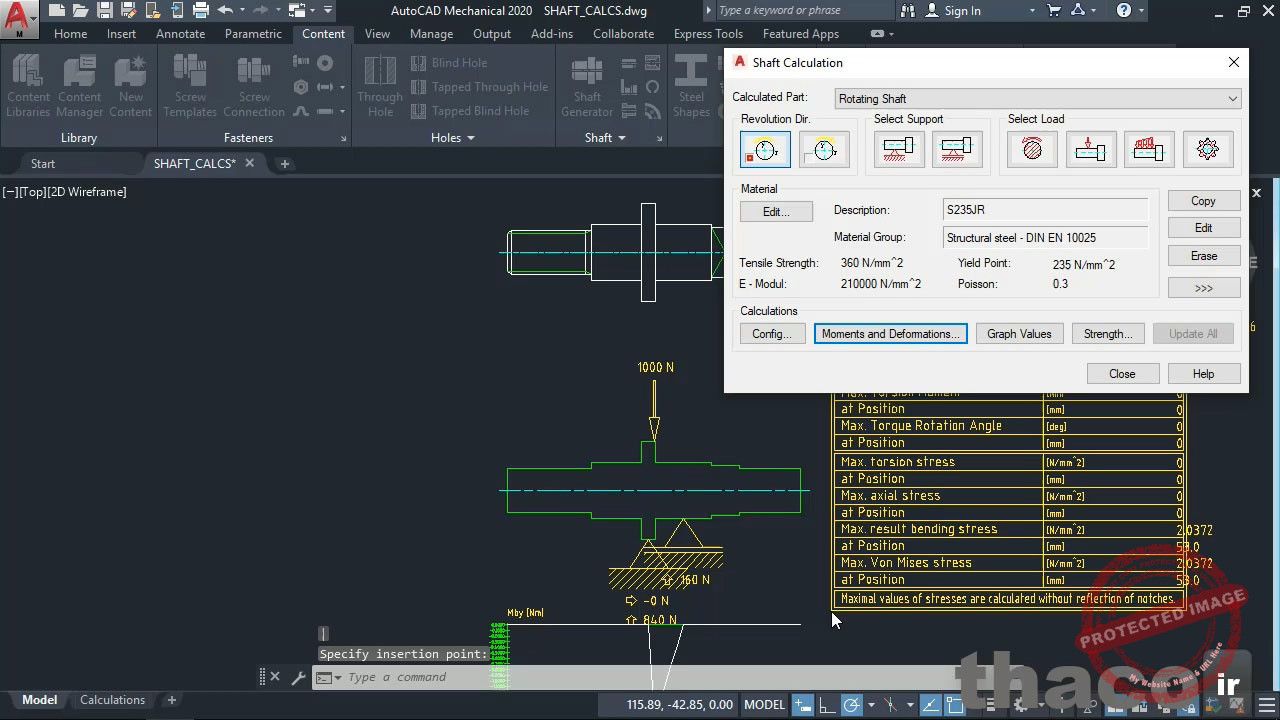Open the Help dropdown arrow in title bar

(x=1141, y=11)
